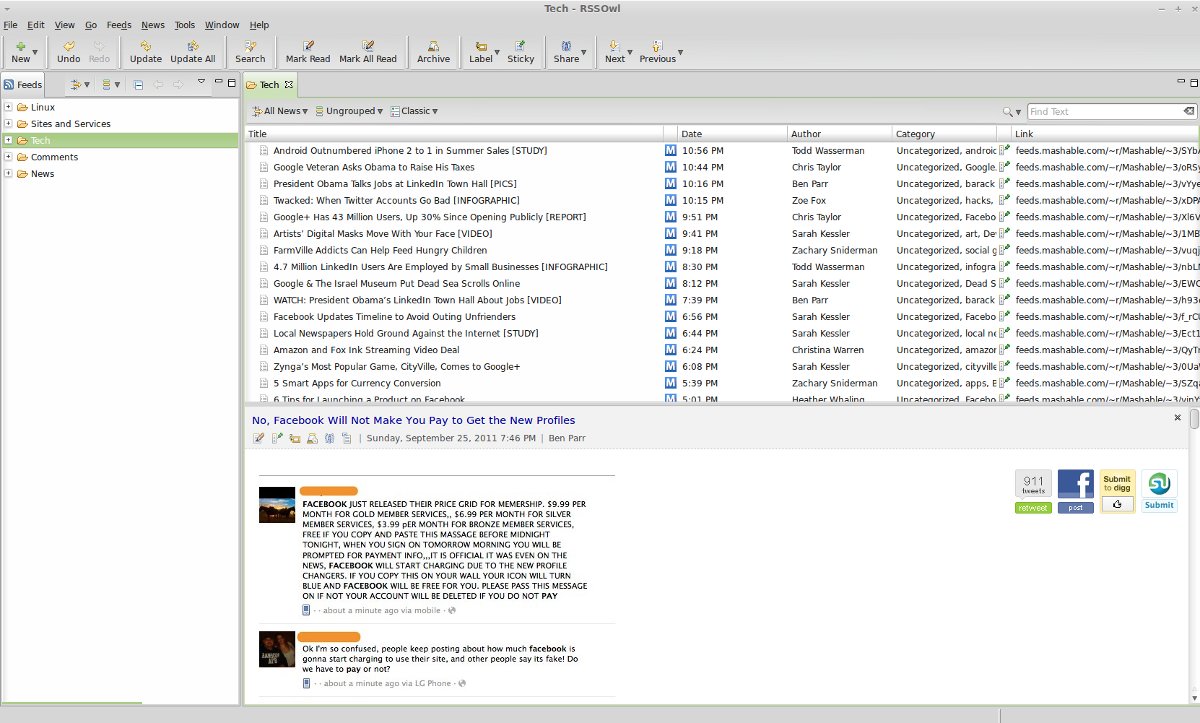Screen dimensions: 1200x723
Task: Sort by the Title column header
Action: coord(455,133)
